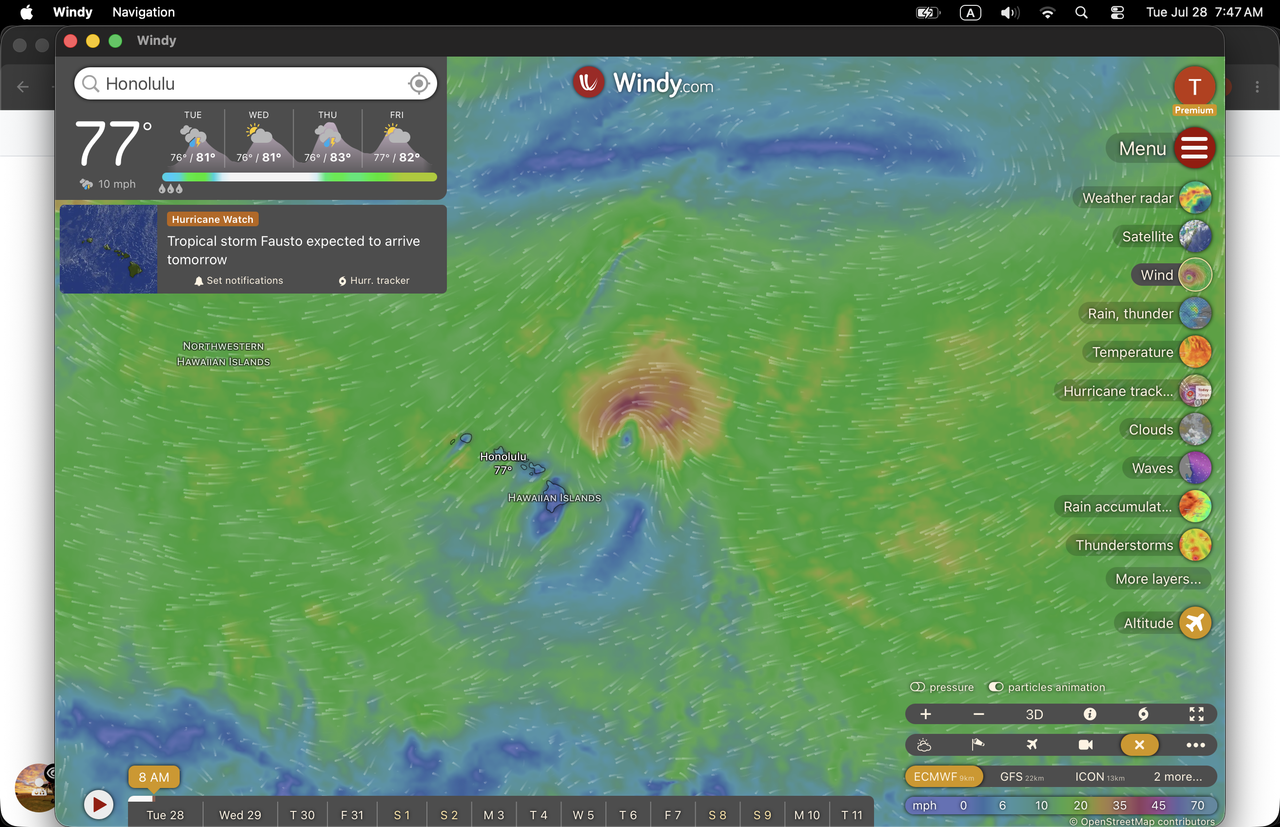1280x827 pixels.
Task: Jump to Wed 29 on timeline
Action: pos(240,815)
